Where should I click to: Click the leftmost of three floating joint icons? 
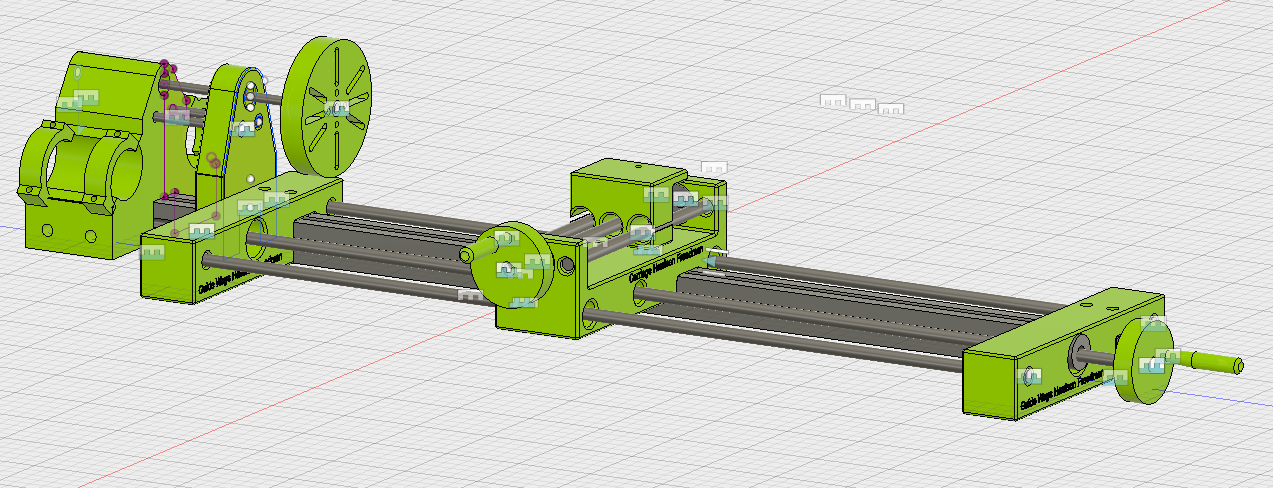point(834,100)
